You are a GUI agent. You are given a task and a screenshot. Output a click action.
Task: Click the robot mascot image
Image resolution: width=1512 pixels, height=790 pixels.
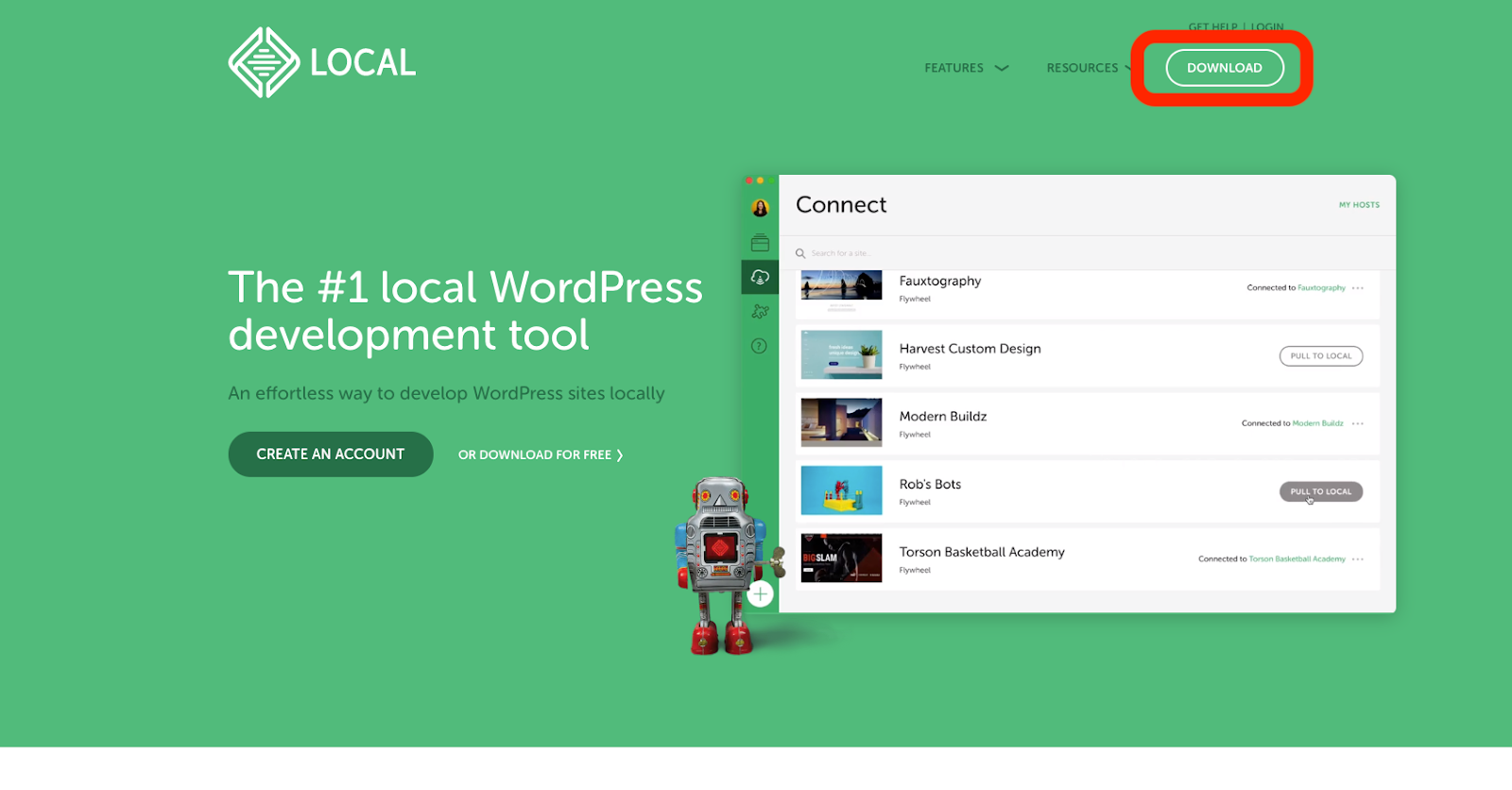click(724, 565)
